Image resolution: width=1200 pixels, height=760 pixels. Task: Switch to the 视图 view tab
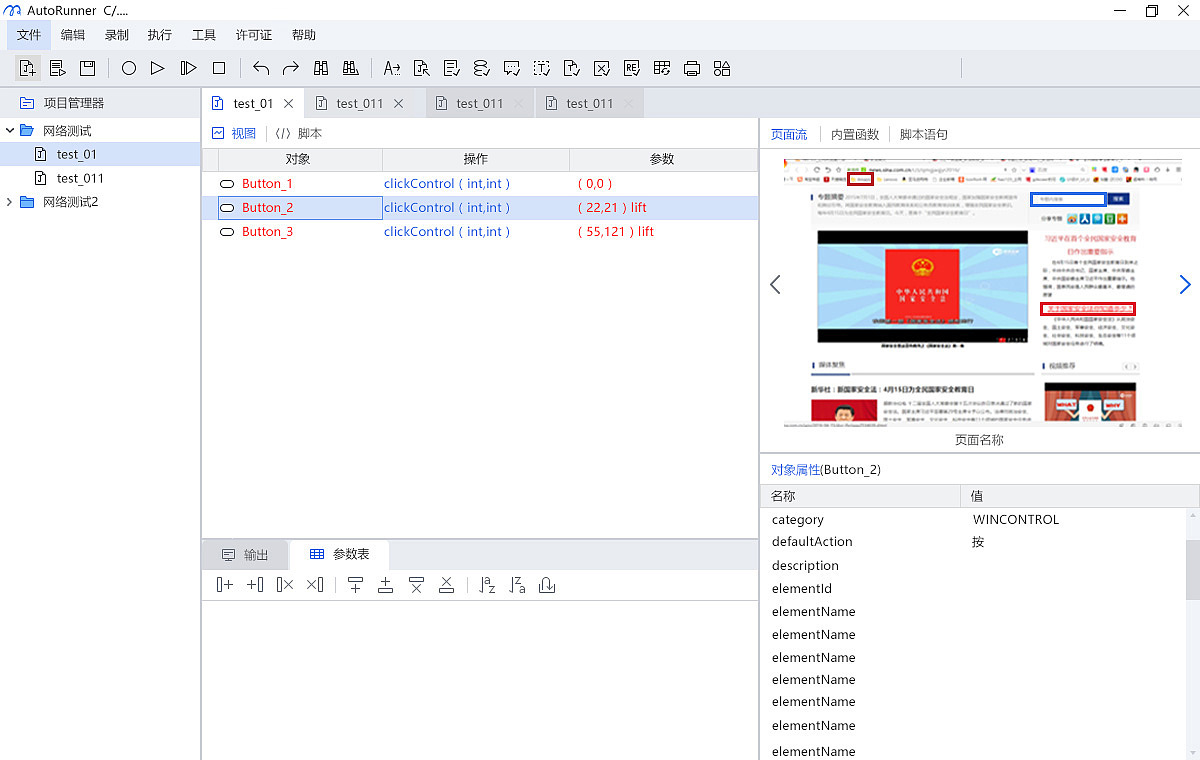(234, 134)
